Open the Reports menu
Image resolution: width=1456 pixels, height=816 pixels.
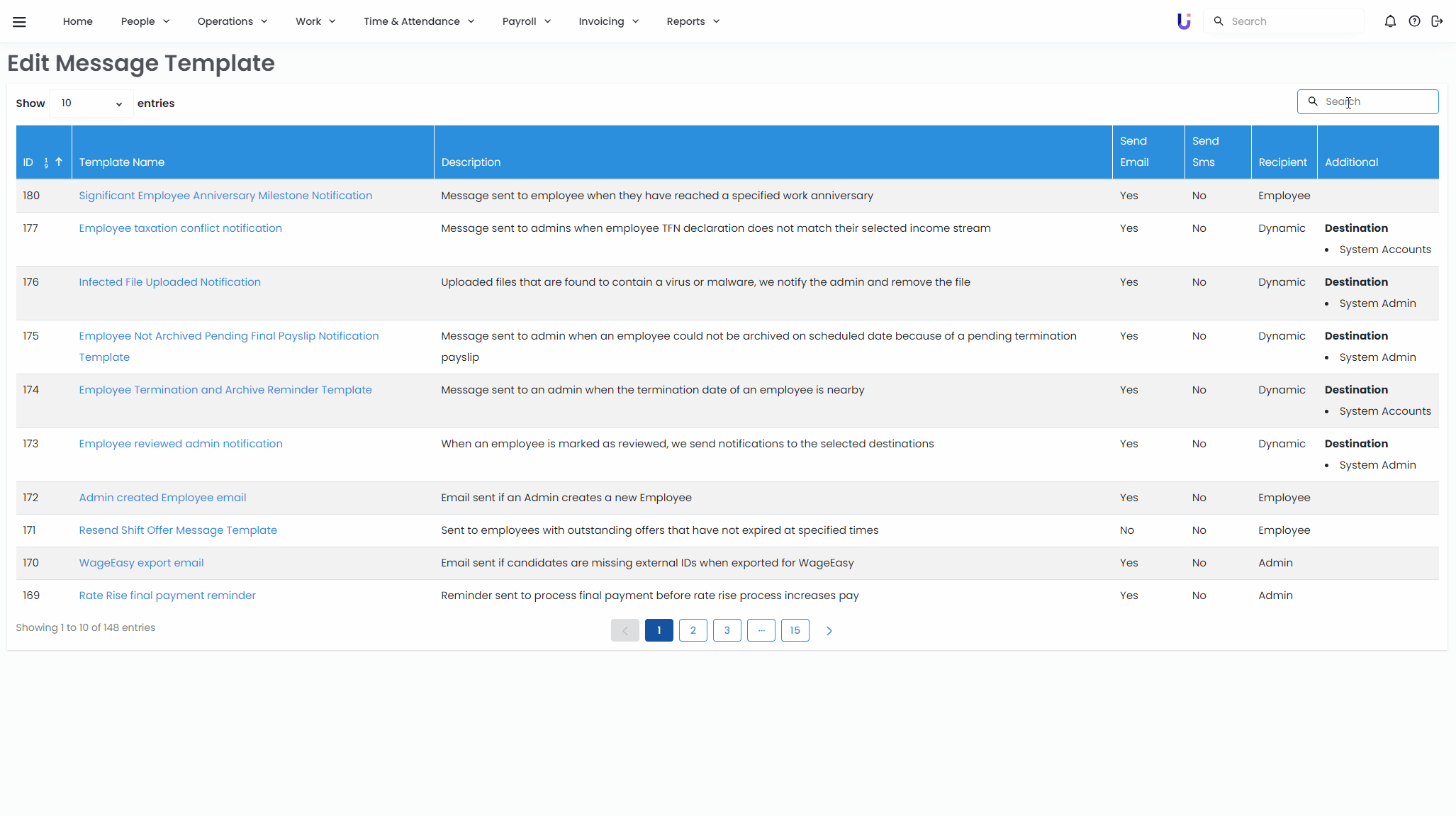point(693,21)
